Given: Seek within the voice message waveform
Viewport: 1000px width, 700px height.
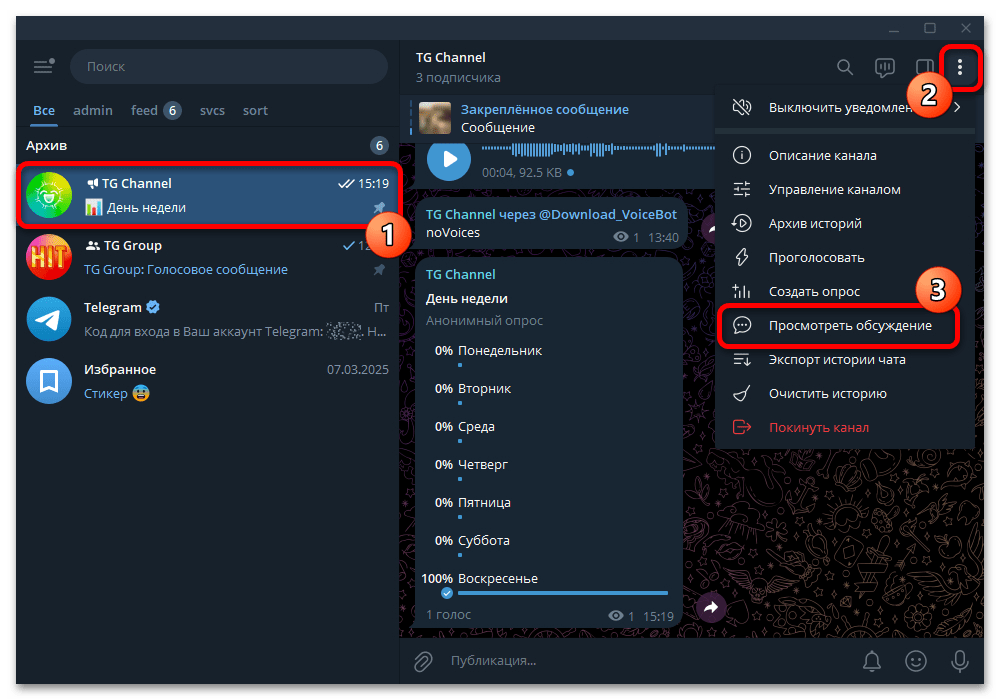Looking at the screenshot, I should point(598,149).
